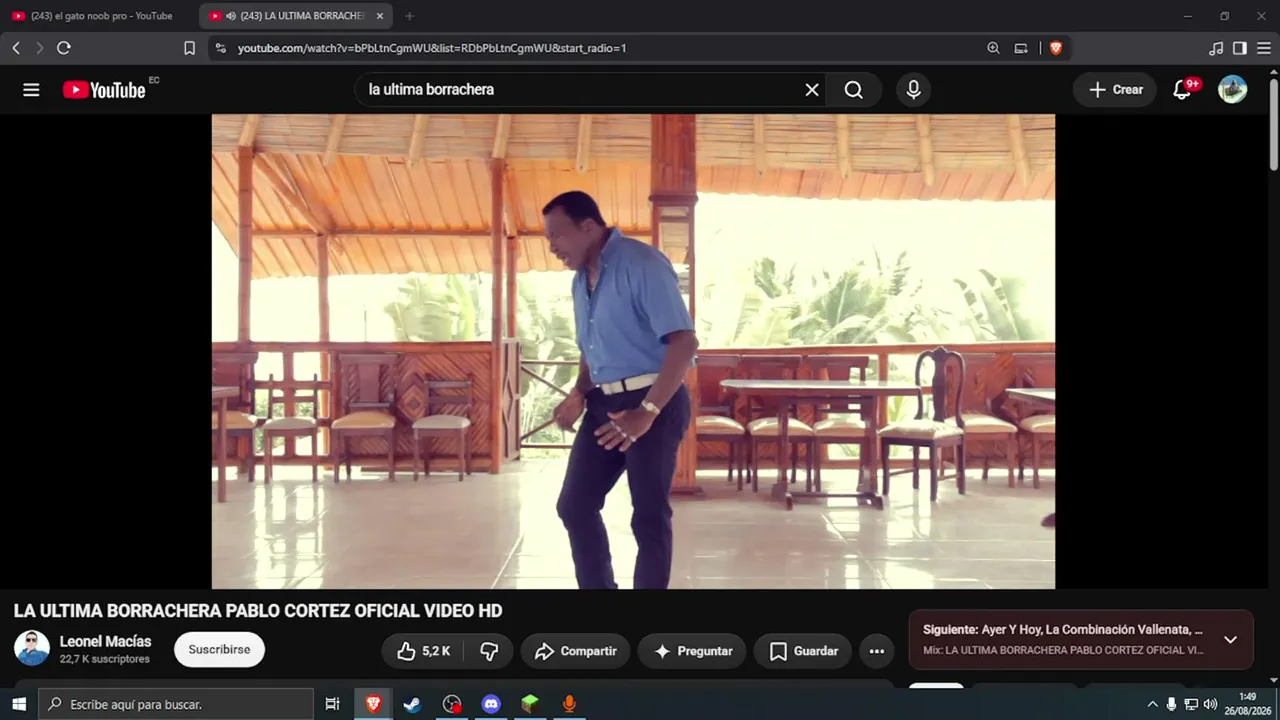1280x720 pixels.
Task: Close the LA ULTIMA BORRACHERA tab
Action: coord(380,16)
